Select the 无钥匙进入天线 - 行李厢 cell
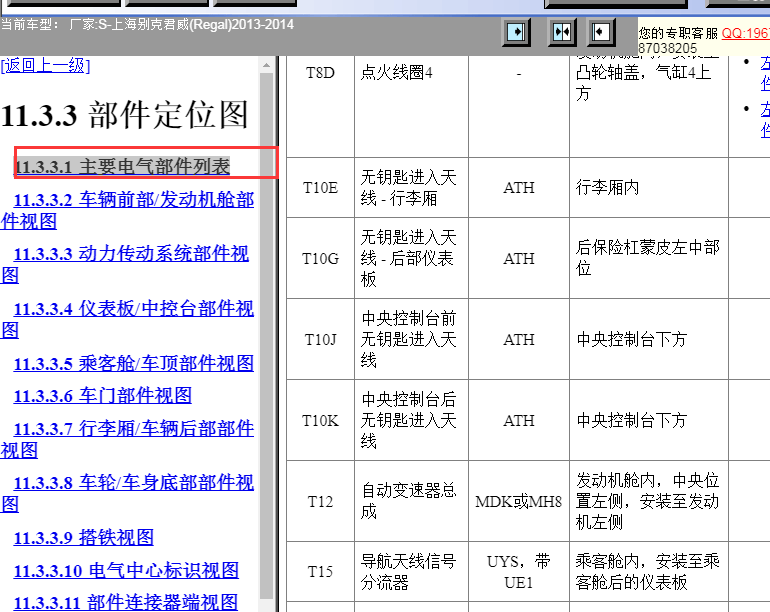 pyautogui.click(x=411, y=188)
